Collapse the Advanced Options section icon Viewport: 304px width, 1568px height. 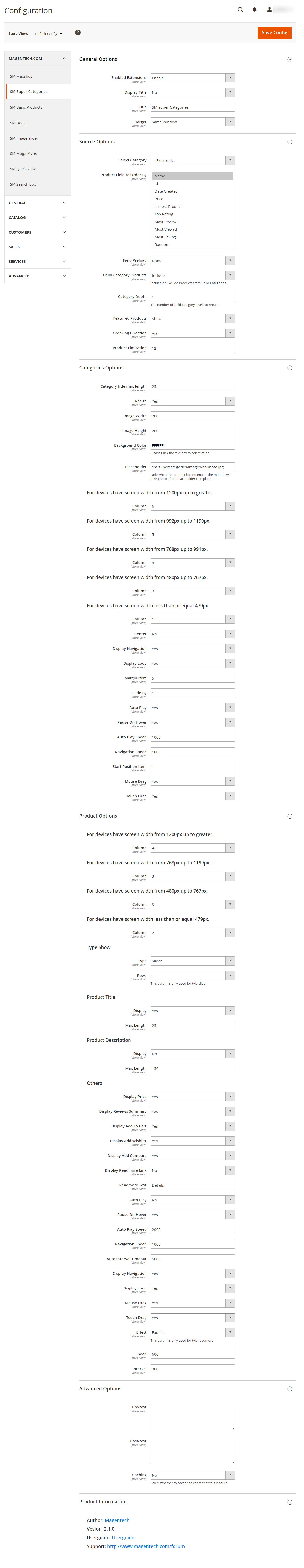(x=290, y=1389)
